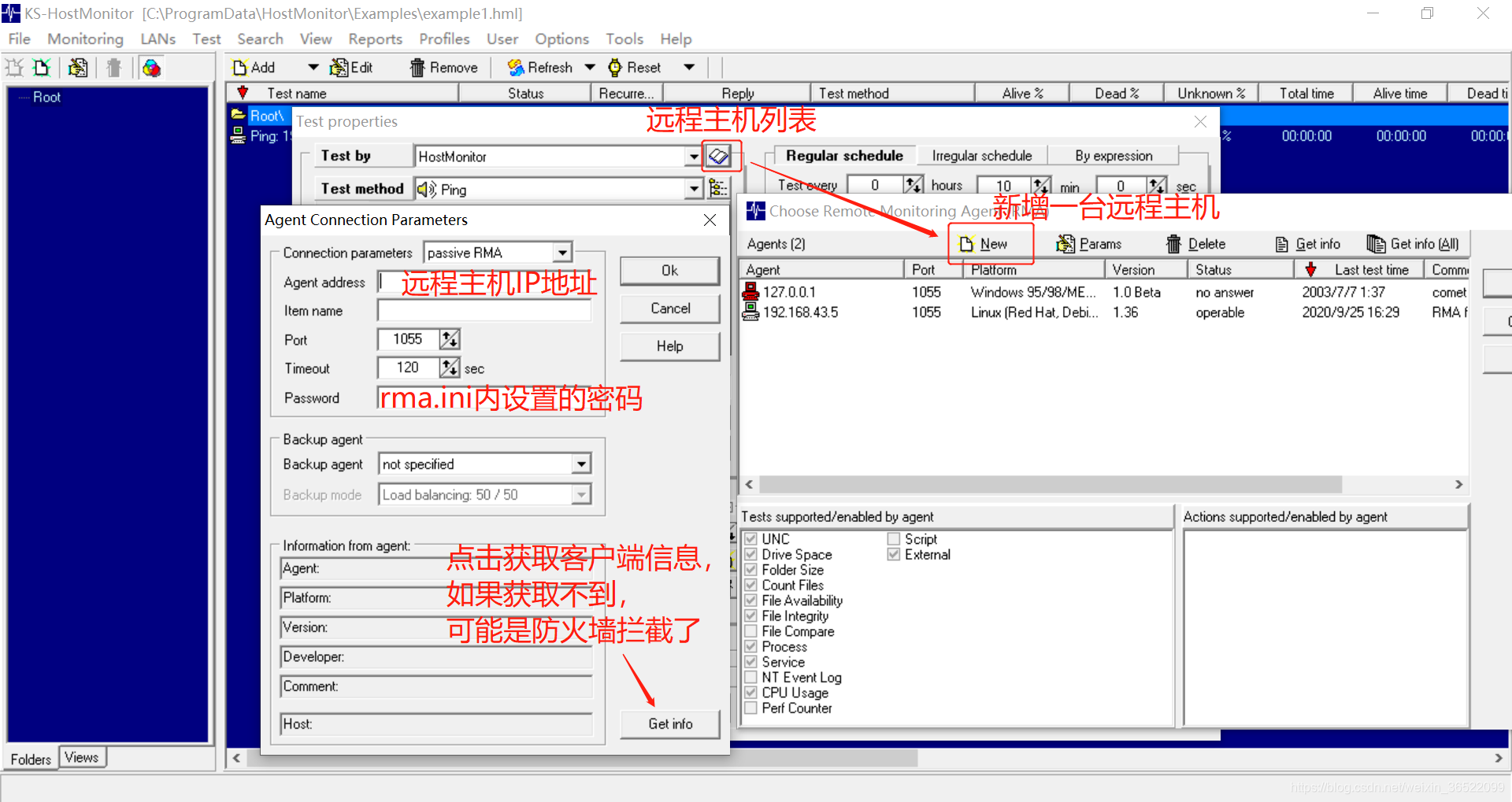The height and width of the screenshot is (802, 1512).
Task: Click Cancel in Agent Connection Parameters
Action: click(x=669, y=309)
